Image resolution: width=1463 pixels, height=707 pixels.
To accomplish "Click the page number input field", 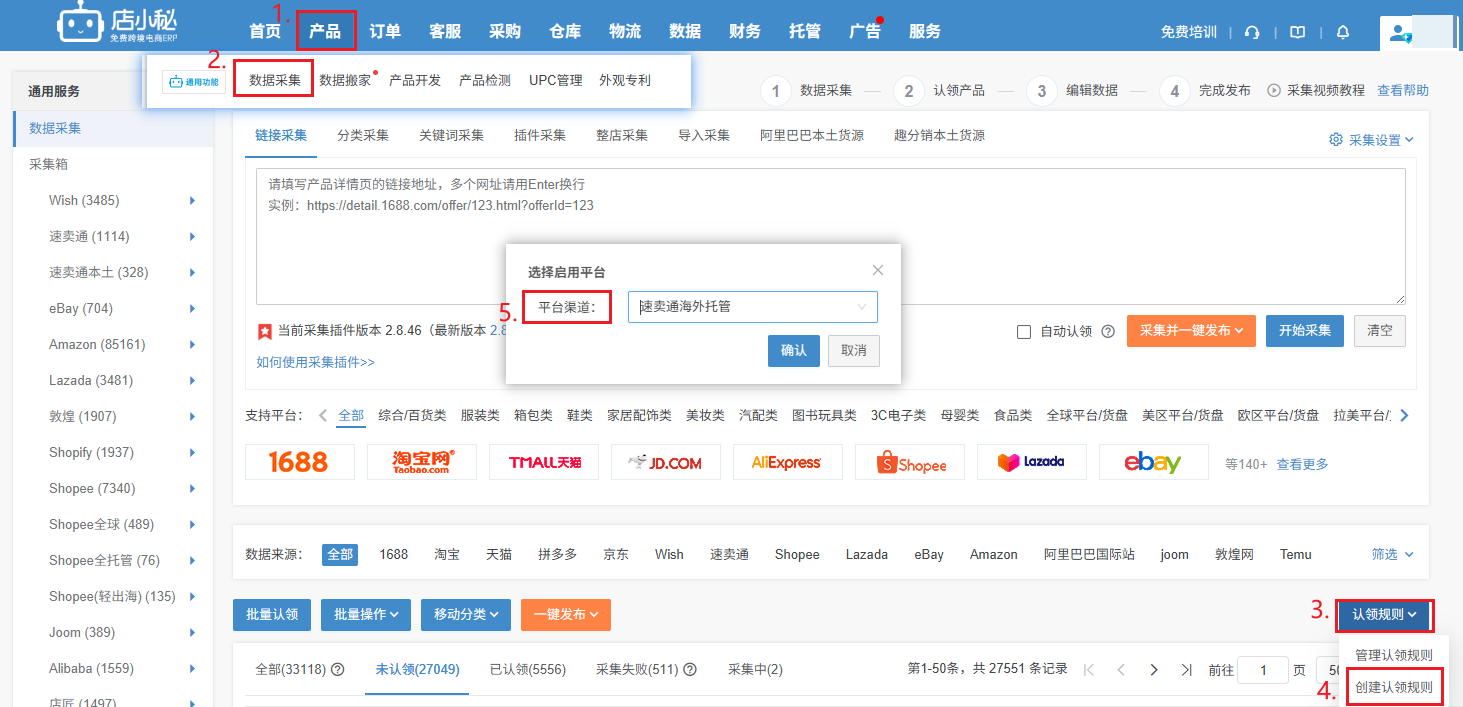I will point(1262,670).
